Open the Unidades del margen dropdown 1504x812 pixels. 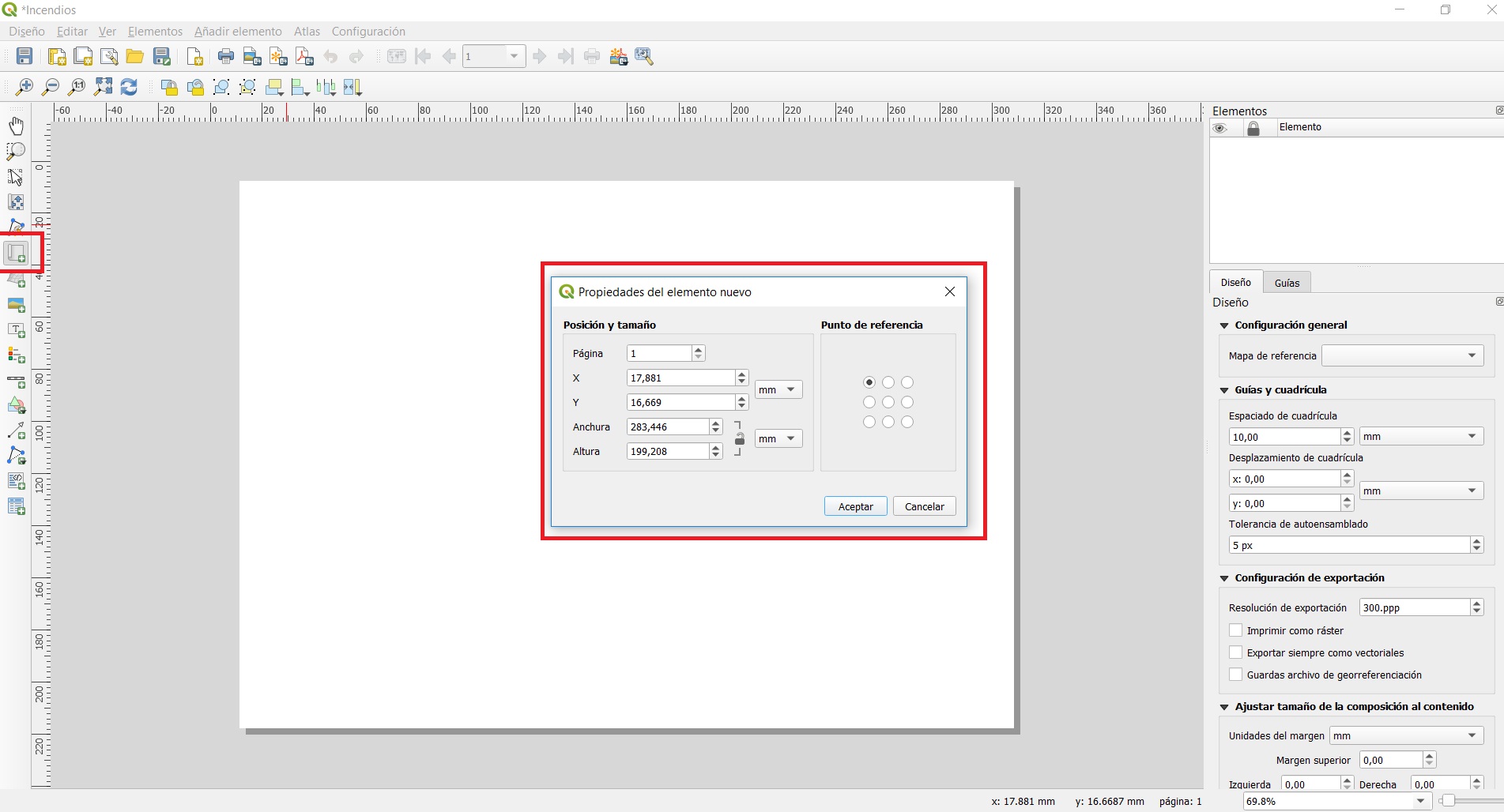[x=1405, y=735]
